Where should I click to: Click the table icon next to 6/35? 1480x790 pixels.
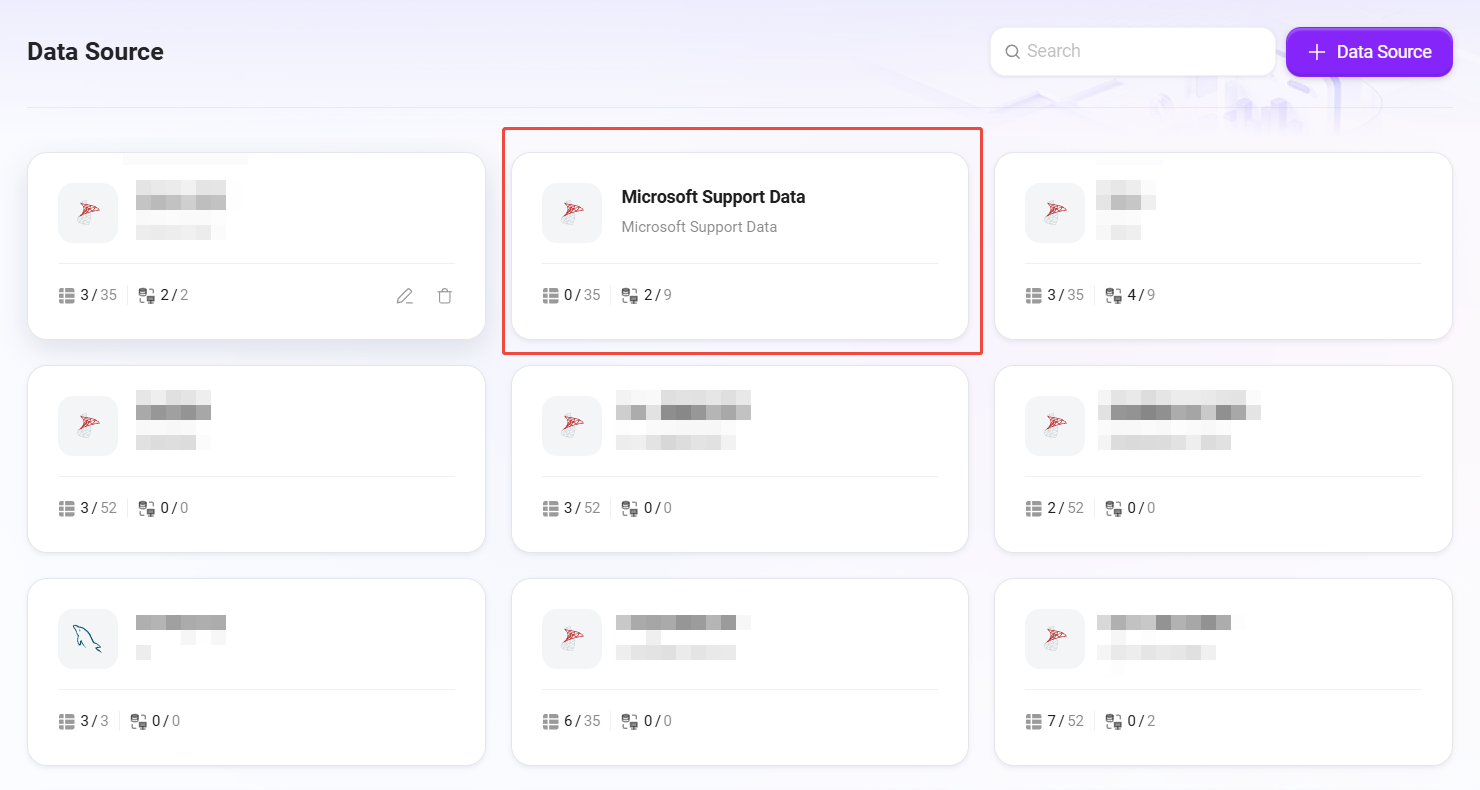pos(550,721)
